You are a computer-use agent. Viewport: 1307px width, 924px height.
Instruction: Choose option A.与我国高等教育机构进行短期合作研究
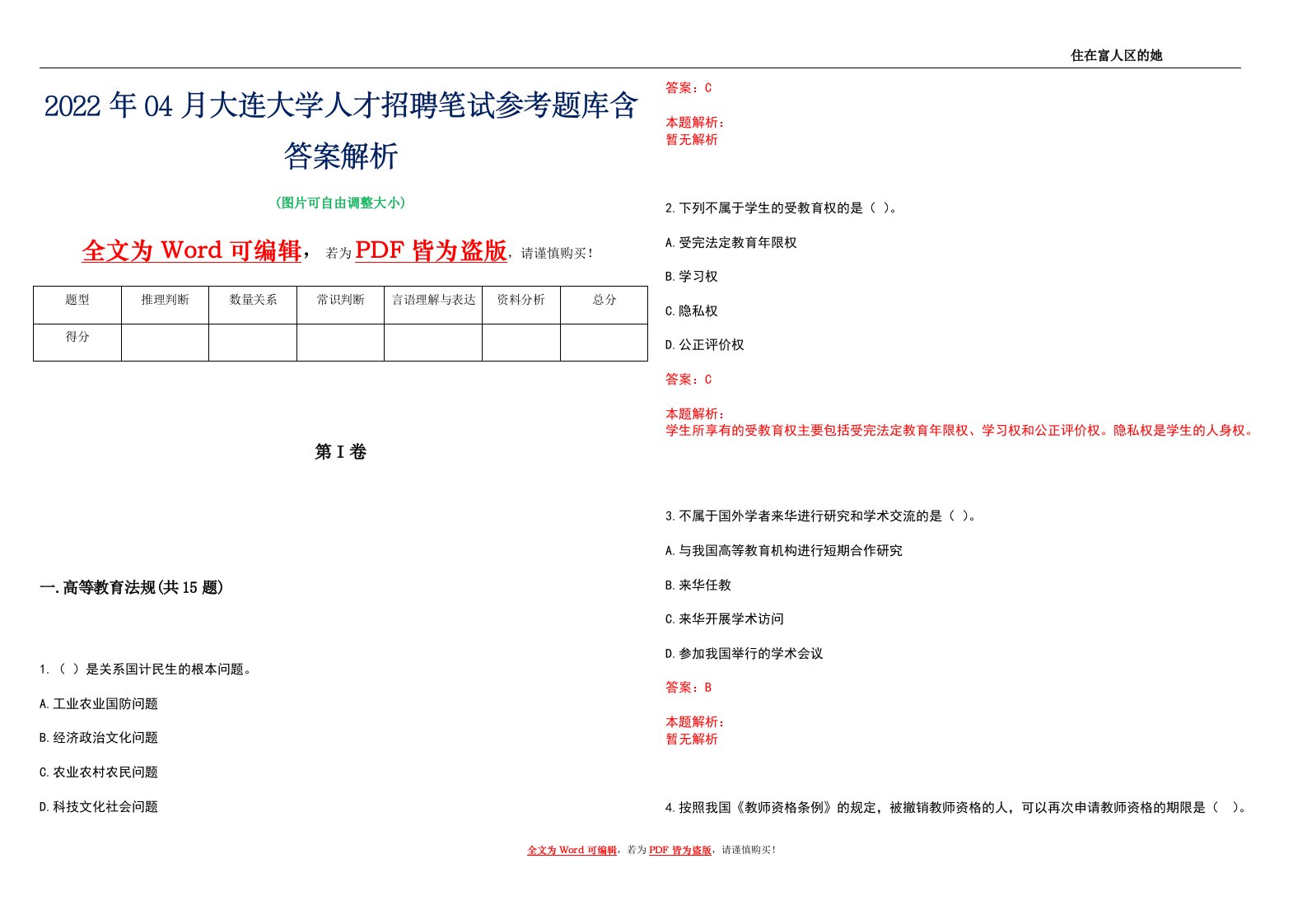[x=784, y=551]
